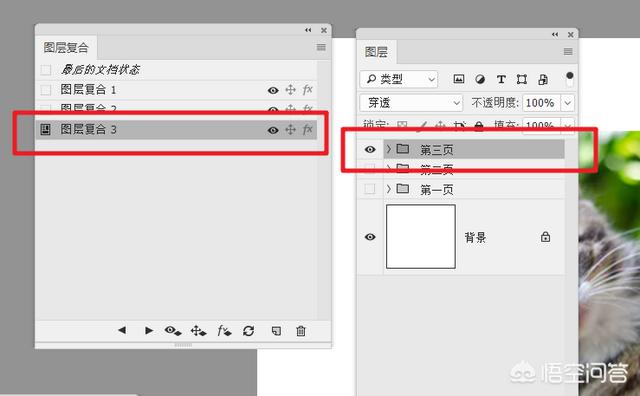The height and width of the screenshot is (396, 640).
Task: Click the 背景 layer white thumbnail
Action: pos(421,236)
